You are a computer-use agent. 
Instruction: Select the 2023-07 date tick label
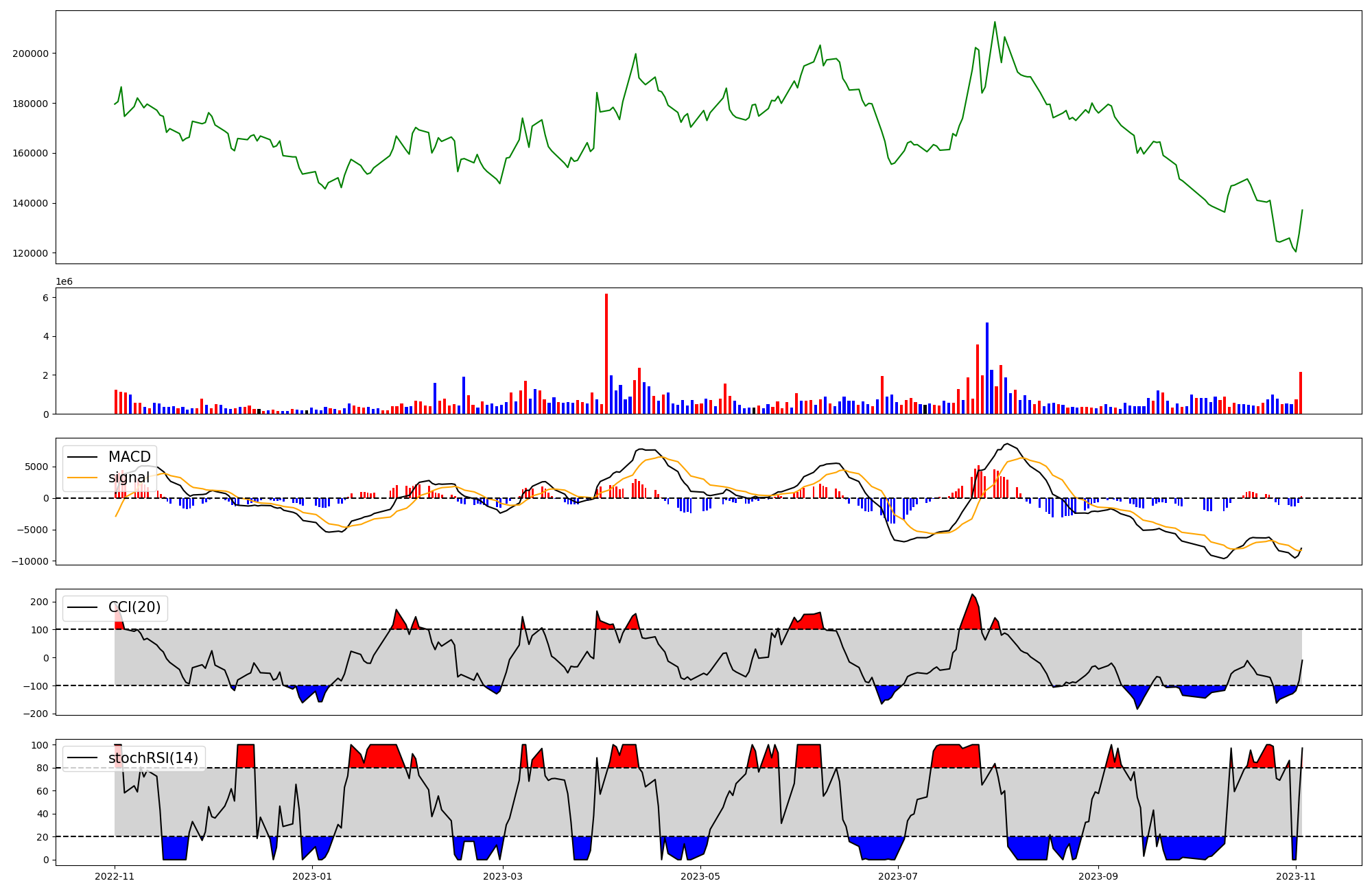pos(898,876)
